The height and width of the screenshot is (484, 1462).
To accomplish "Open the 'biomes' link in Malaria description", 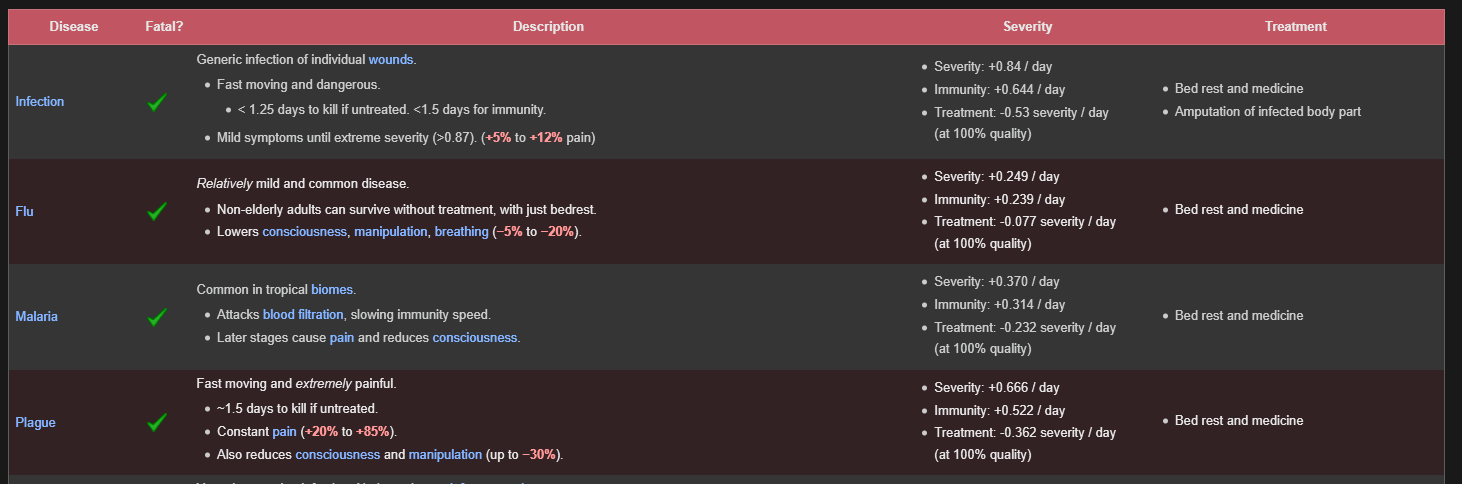I will (332, 290).
